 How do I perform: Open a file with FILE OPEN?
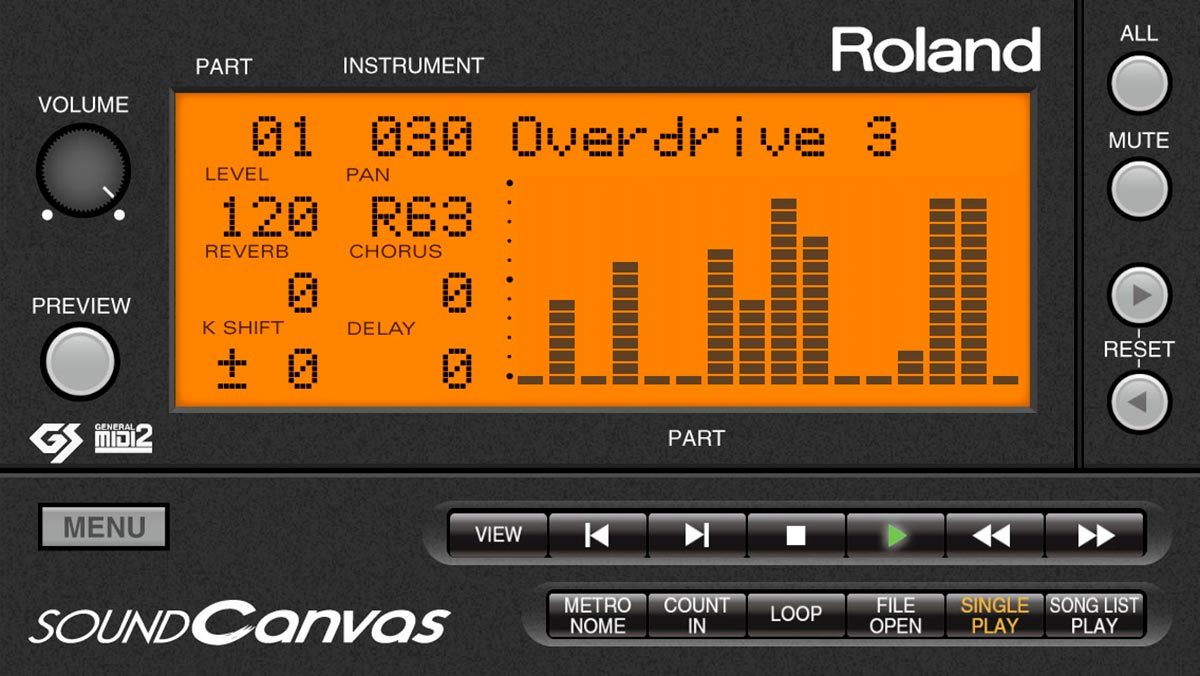[x=896, y=615]
